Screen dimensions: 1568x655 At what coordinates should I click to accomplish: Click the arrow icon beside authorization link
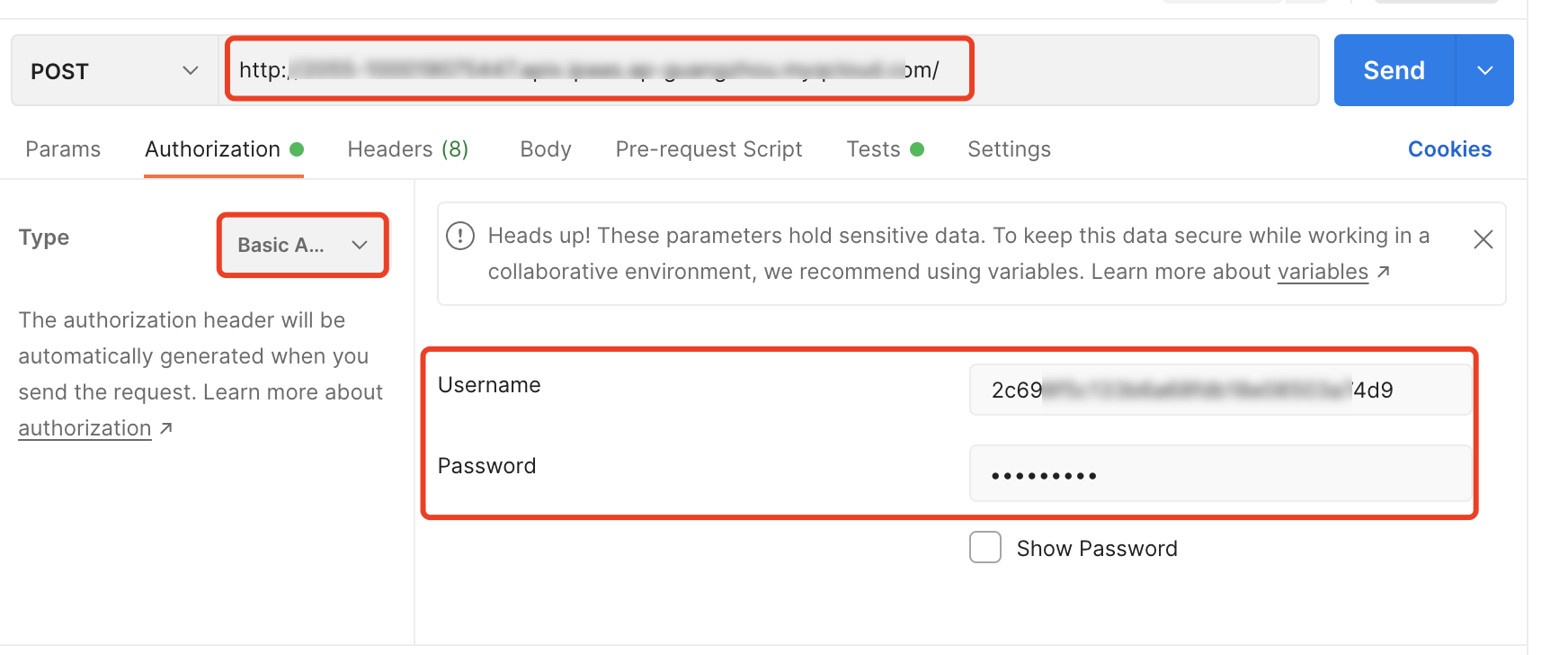point(166,428)
